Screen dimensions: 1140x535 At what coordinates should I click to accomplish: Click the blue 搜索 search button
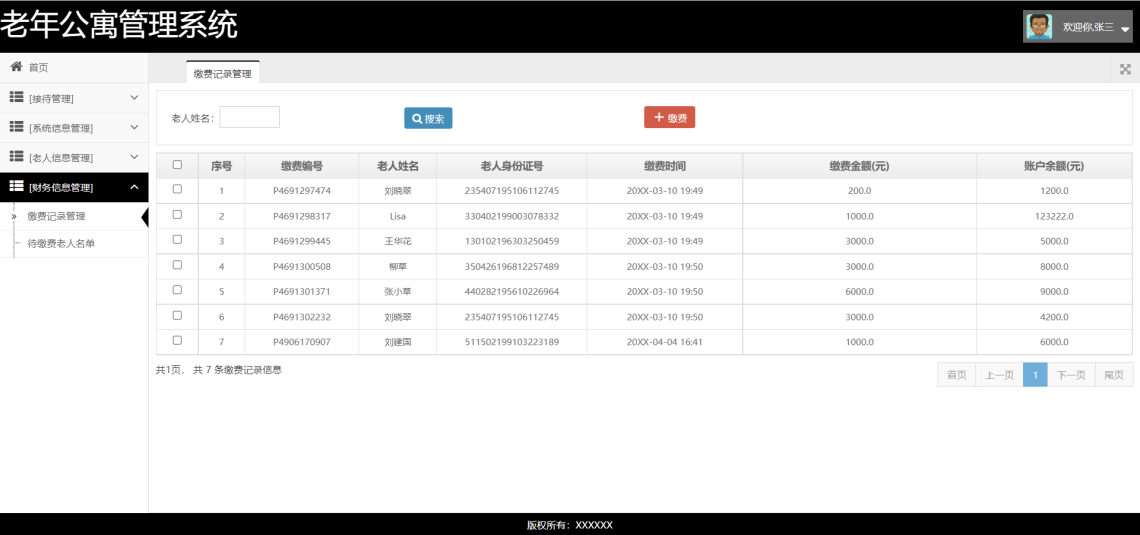click(x=428, y=118)
